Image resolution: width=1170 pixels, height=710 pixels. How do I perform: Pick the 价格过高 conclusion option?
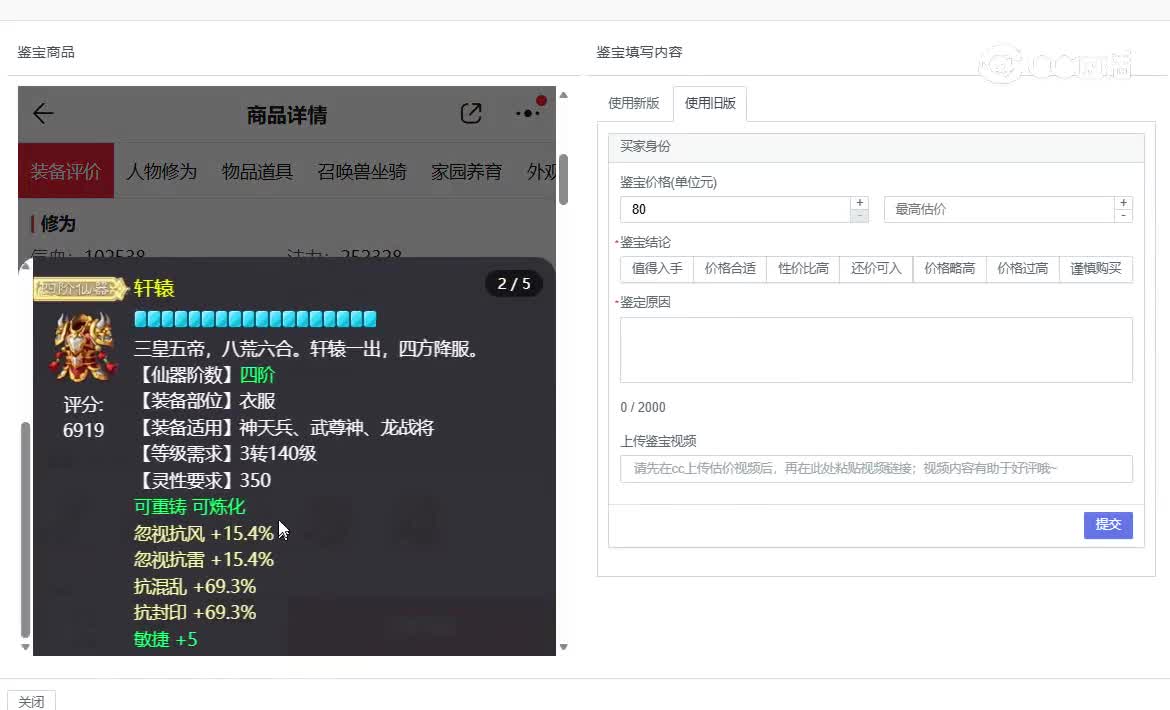pyautogui.click(x=1022, y=269)
